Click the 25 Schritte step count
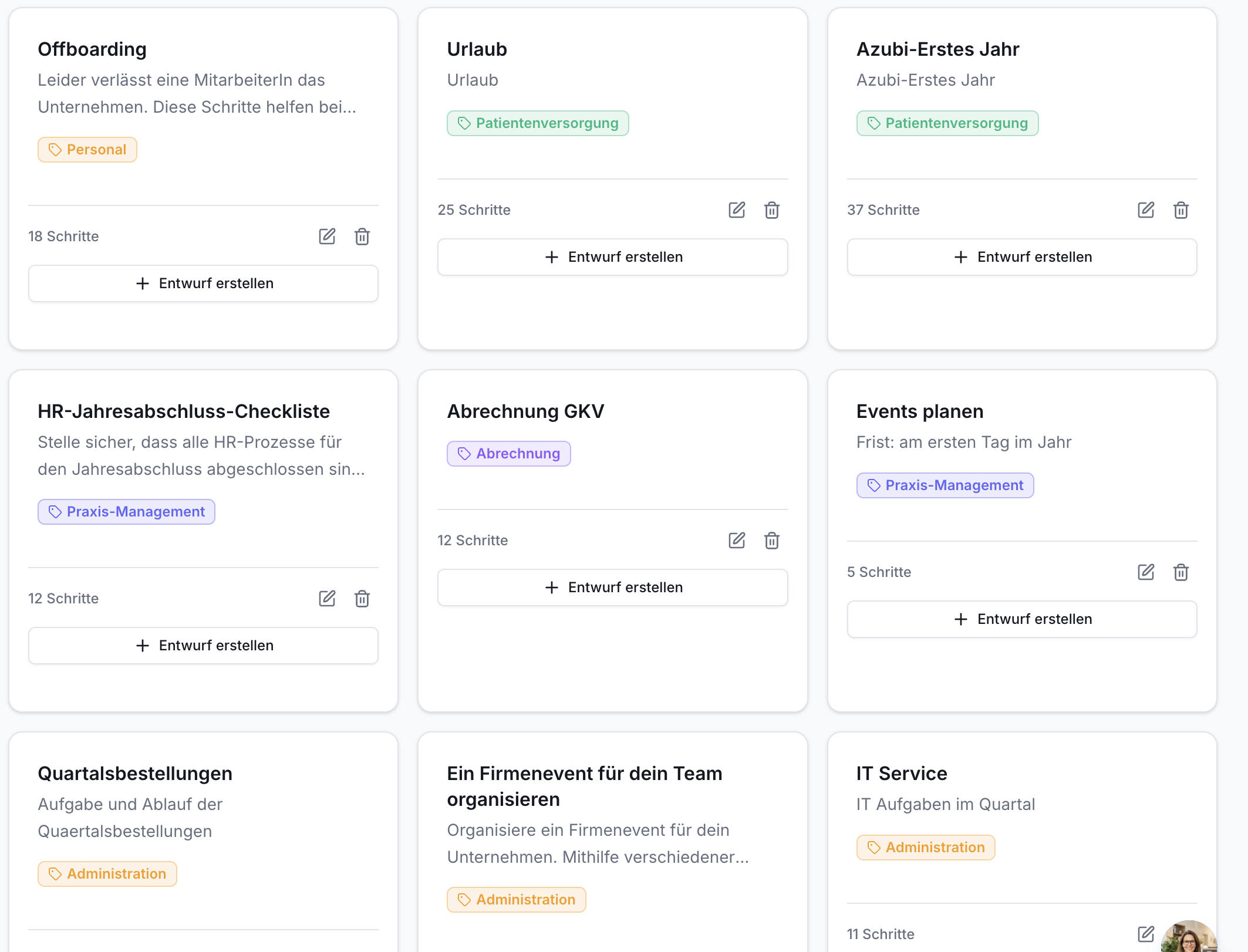This screenshot has height=952, width=1248. 474,210
